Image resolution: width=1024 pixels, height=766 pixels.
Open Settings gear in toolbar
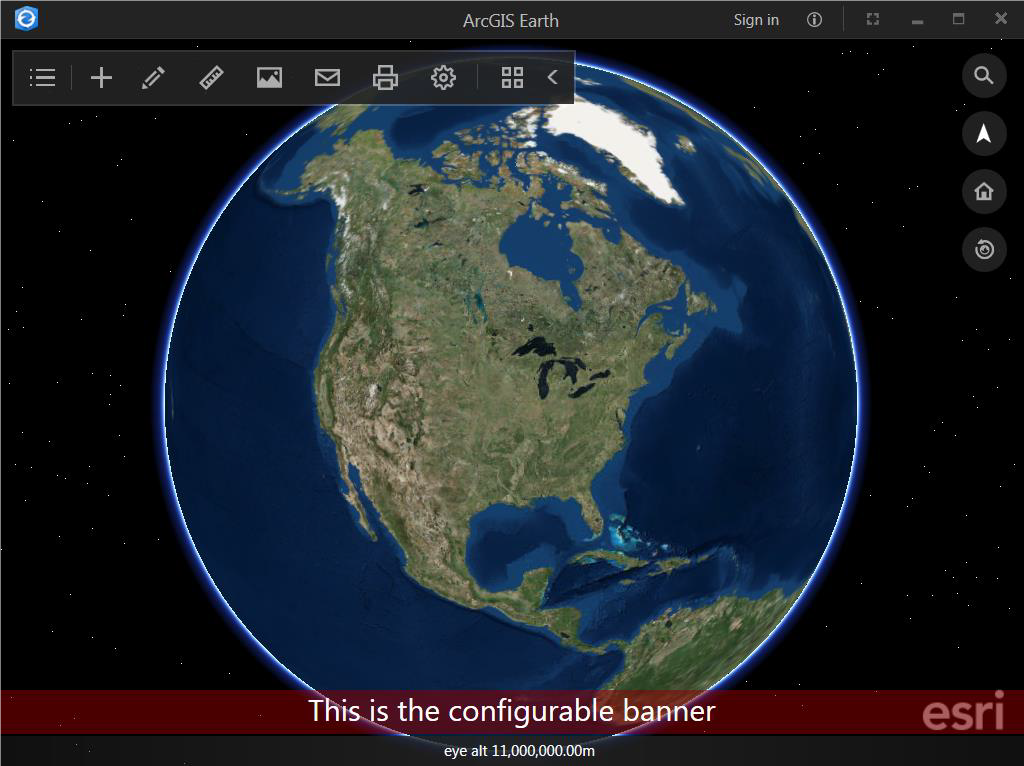pyautogui.click(x=443, y=78)
